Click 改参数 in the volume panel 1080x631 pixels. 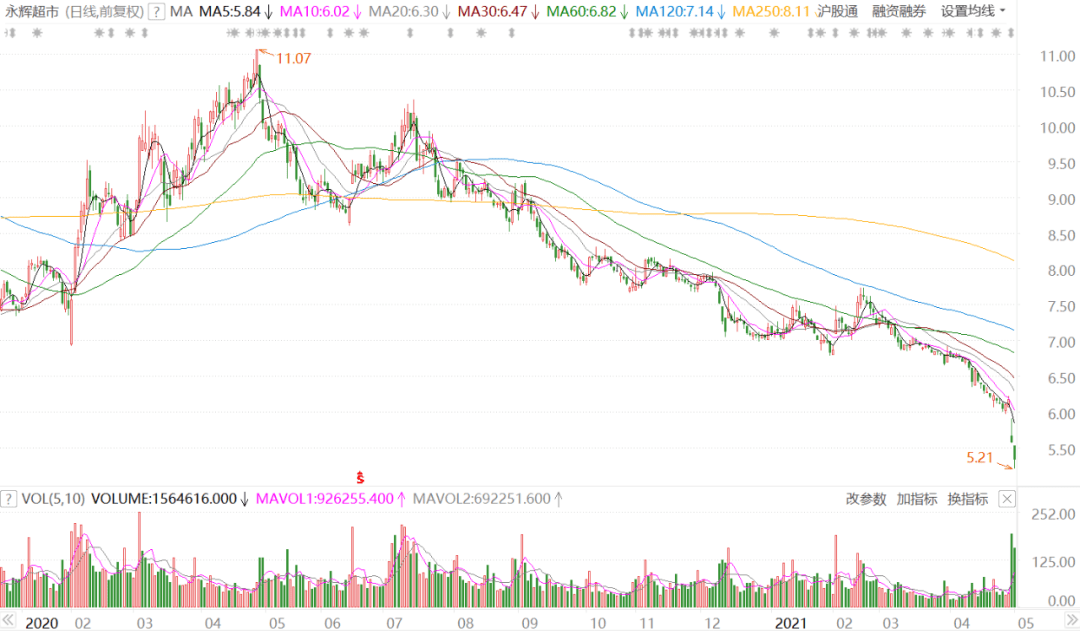coord(866,499)
